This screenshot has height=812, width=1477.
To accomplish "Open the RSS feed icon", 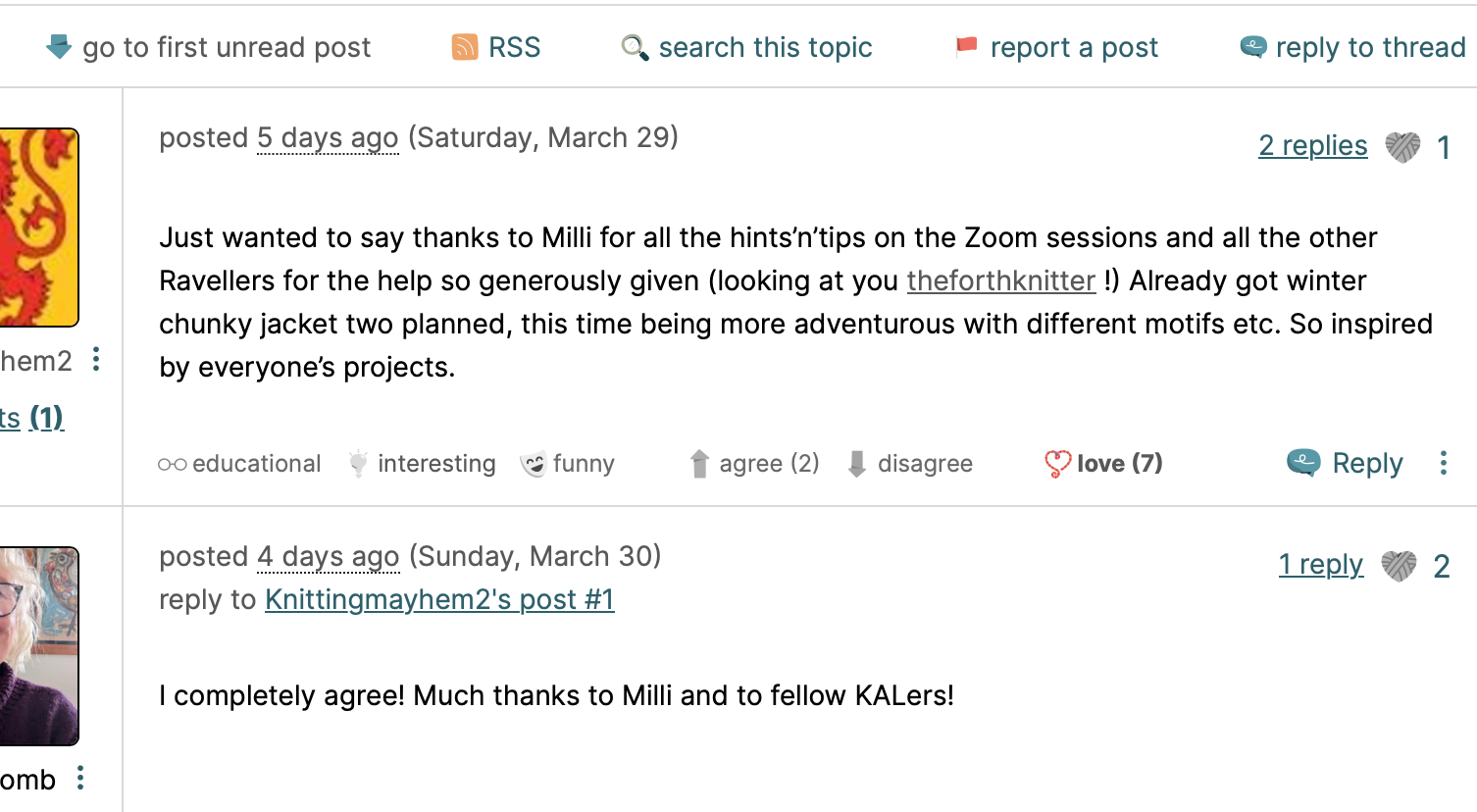I will (464, 46).
